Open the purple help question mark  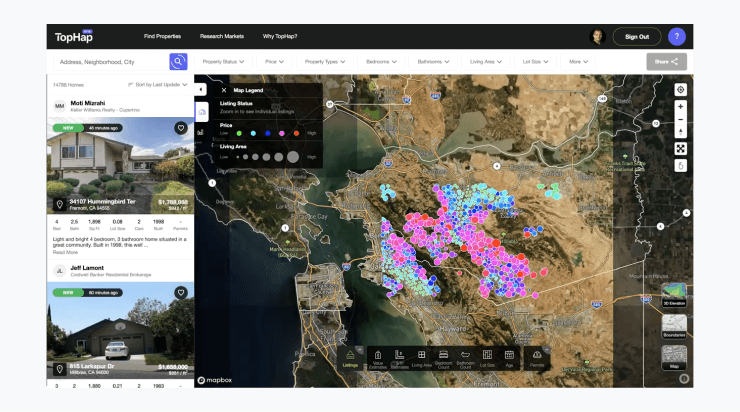(676, 36)
